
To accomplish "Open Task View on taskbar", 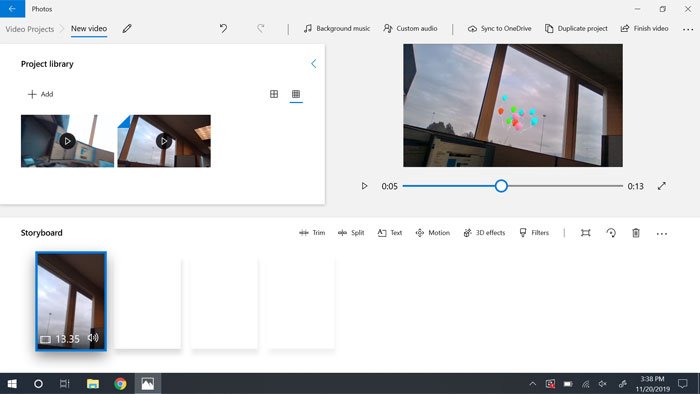I will 65,384.
